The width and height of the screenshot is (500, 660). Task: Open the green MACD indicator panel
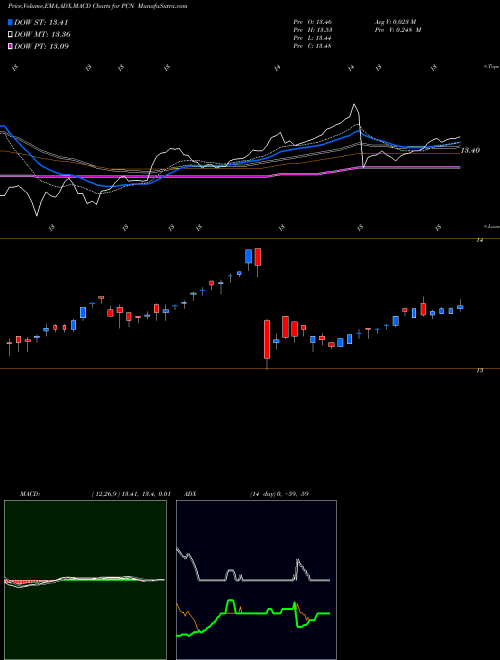pyautogui.click(x=85, y=580)
